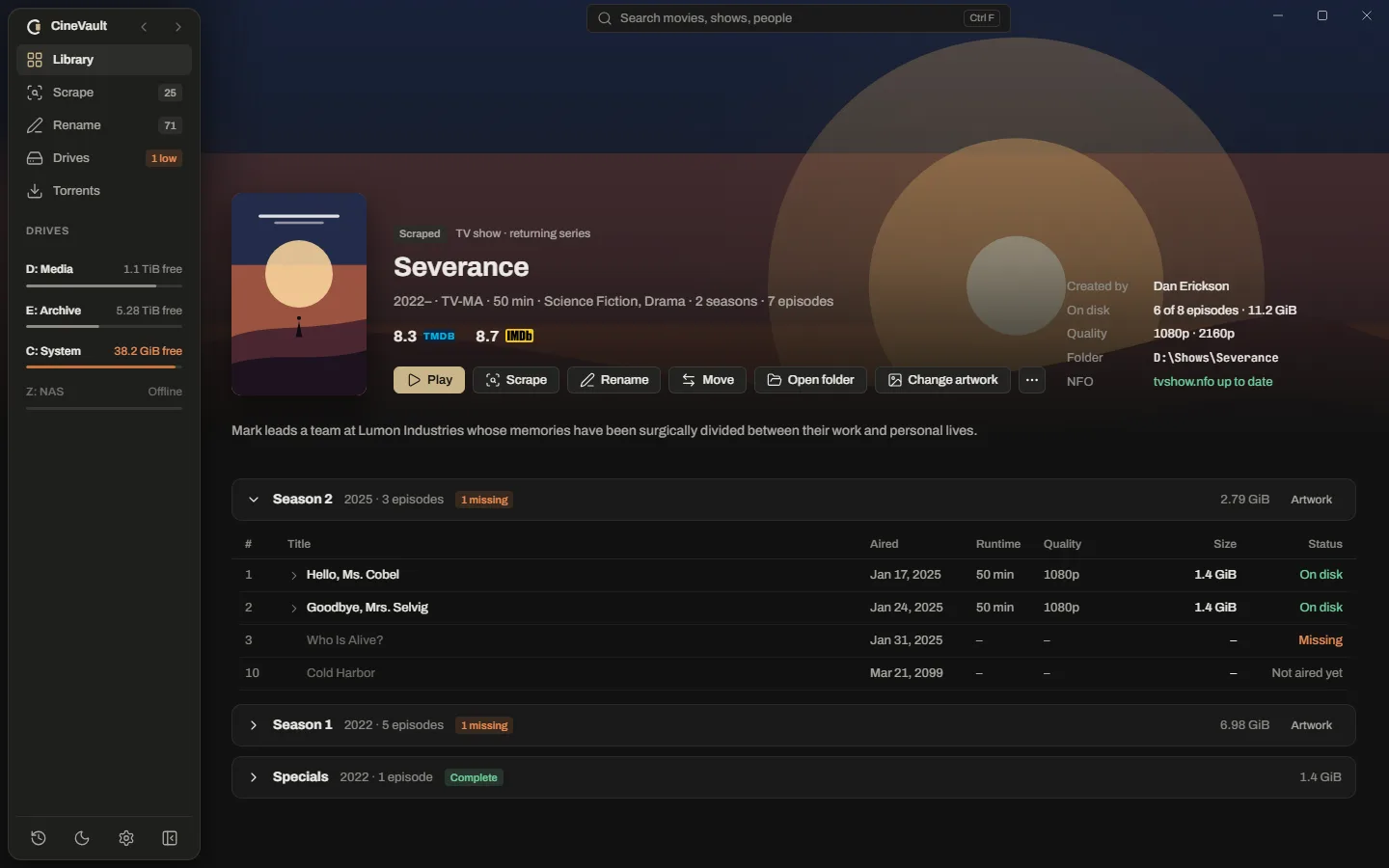Screen dimensions: 1389x868
Task: Select the D: Media drive
Action: click(104, 274)
